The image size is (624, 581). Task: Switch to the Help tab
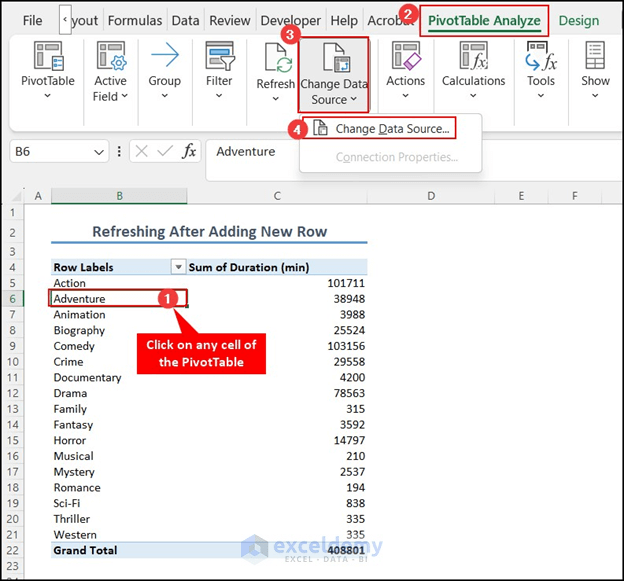(x=344, y=21)
